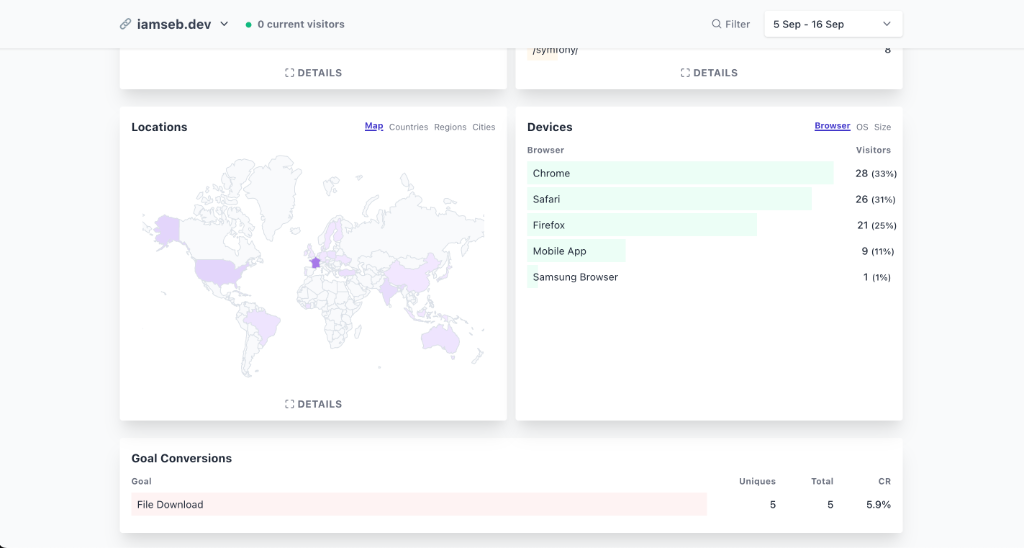The width and height of the screenshot is (1024, 548).
Task: Click Australia on the world map
Action: click(x=440, y=338)
